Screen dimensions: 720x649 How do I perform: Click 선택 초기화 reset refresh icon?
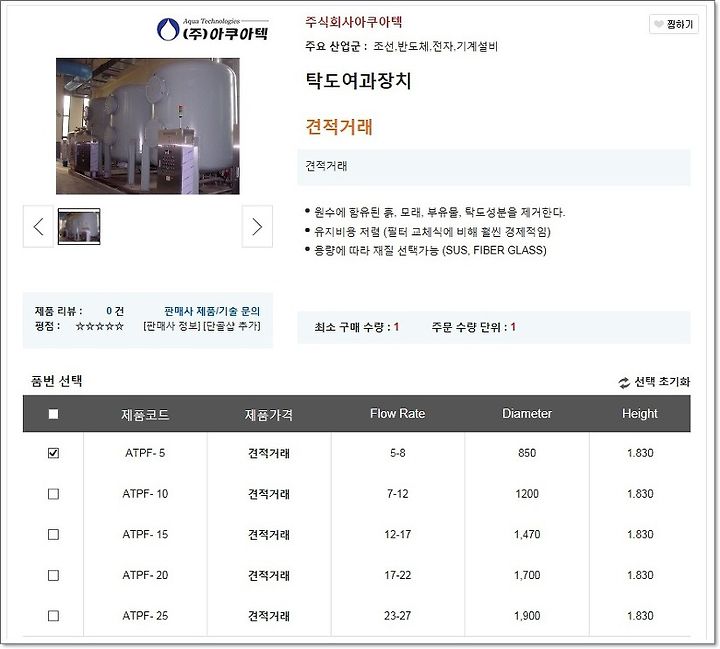[624, 383]
